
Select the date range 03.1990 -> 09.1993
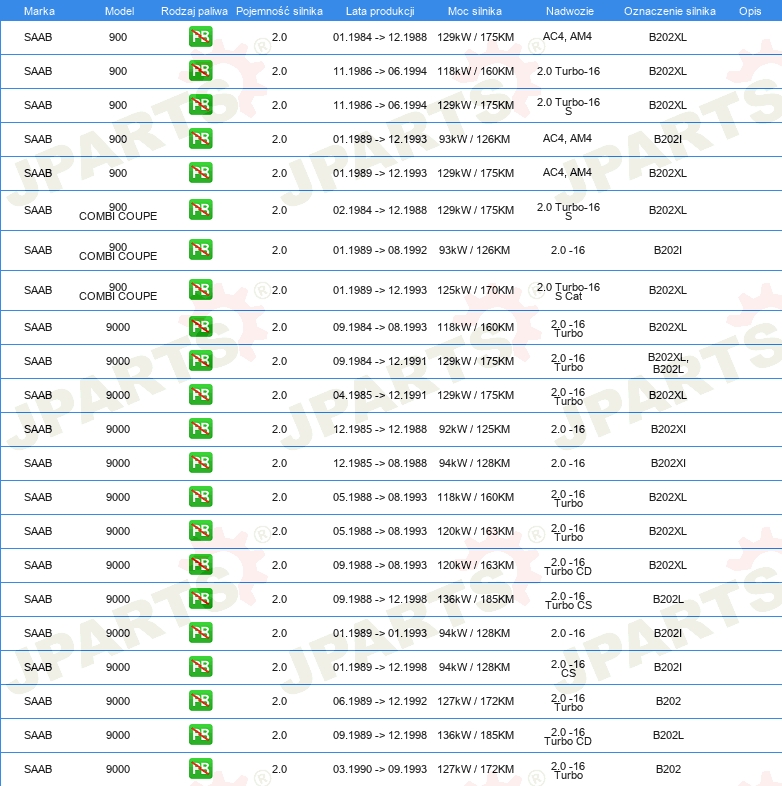point(380,769)
